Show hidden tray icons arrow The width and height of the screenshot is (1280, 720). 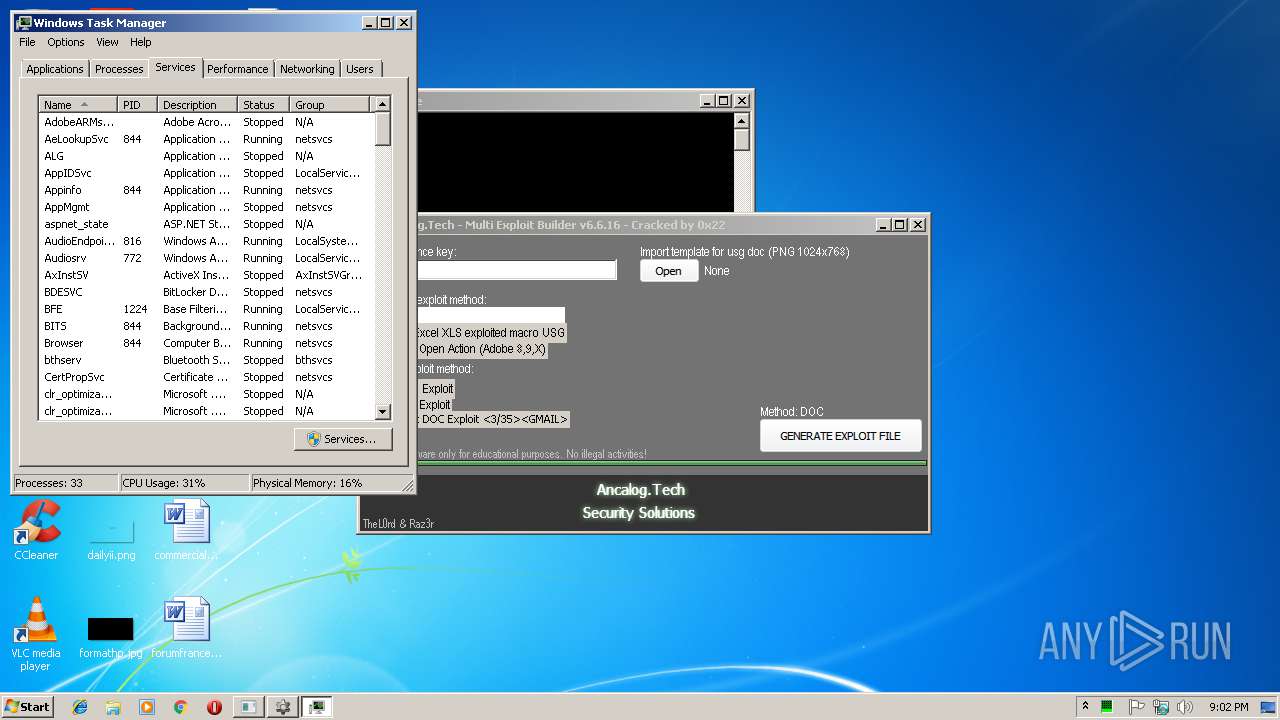1085,706
